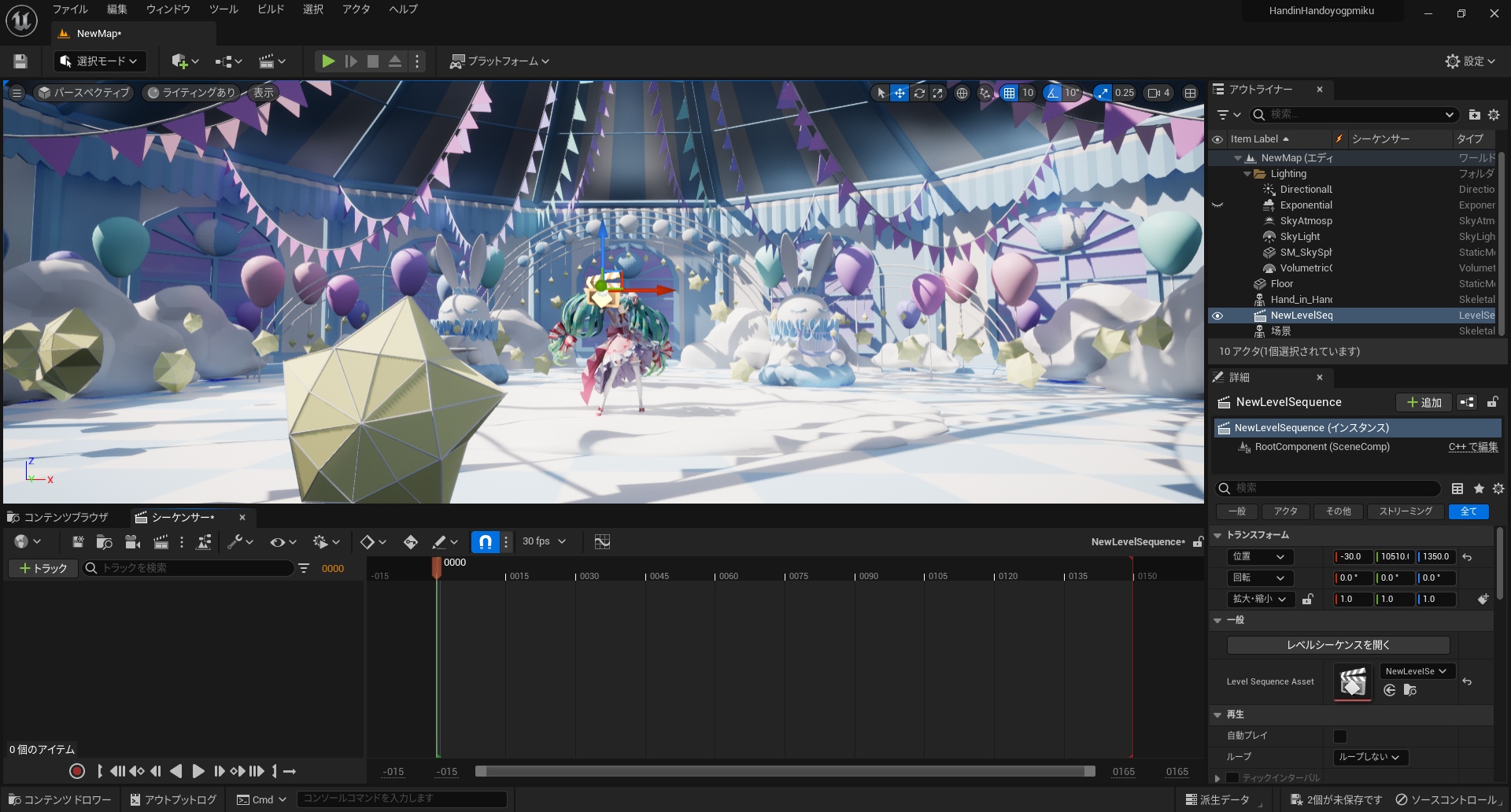Save the current level with disk icon
Image resolution: width=1511 pixels, height=812 pixels.
pyautogui.click(x=20, y=61)
